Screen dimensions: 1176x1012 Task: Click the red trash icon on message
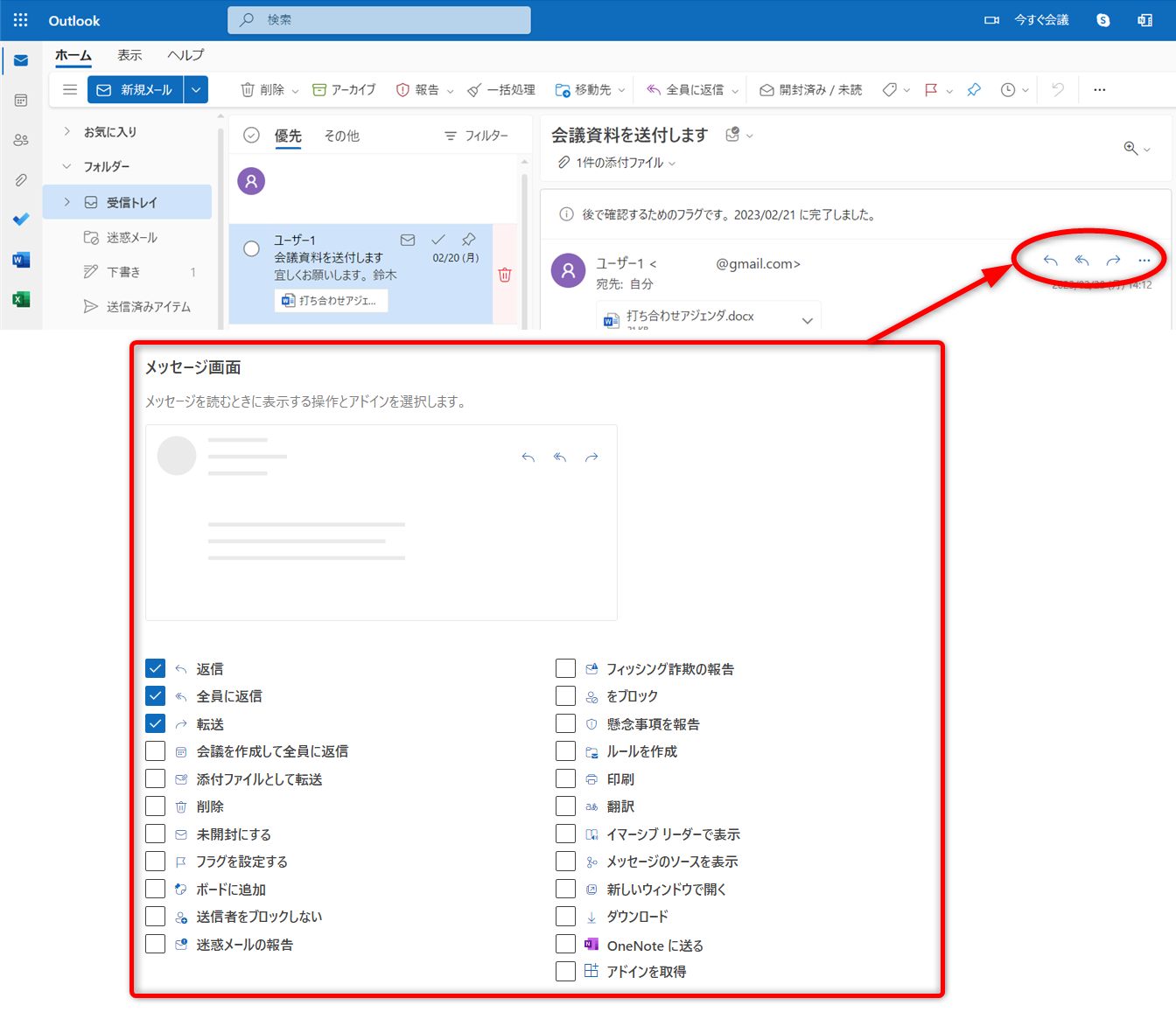(505, 275)
